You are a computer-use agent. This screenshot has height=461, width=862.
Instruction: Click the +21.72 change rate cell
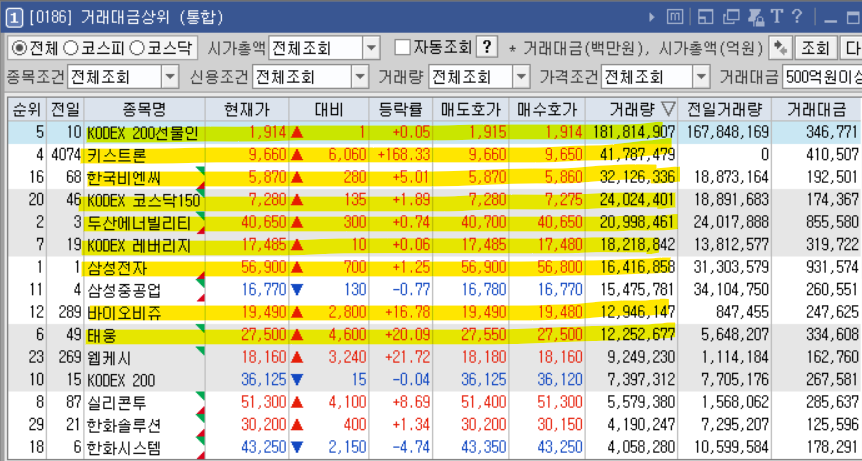click(407, 358)
